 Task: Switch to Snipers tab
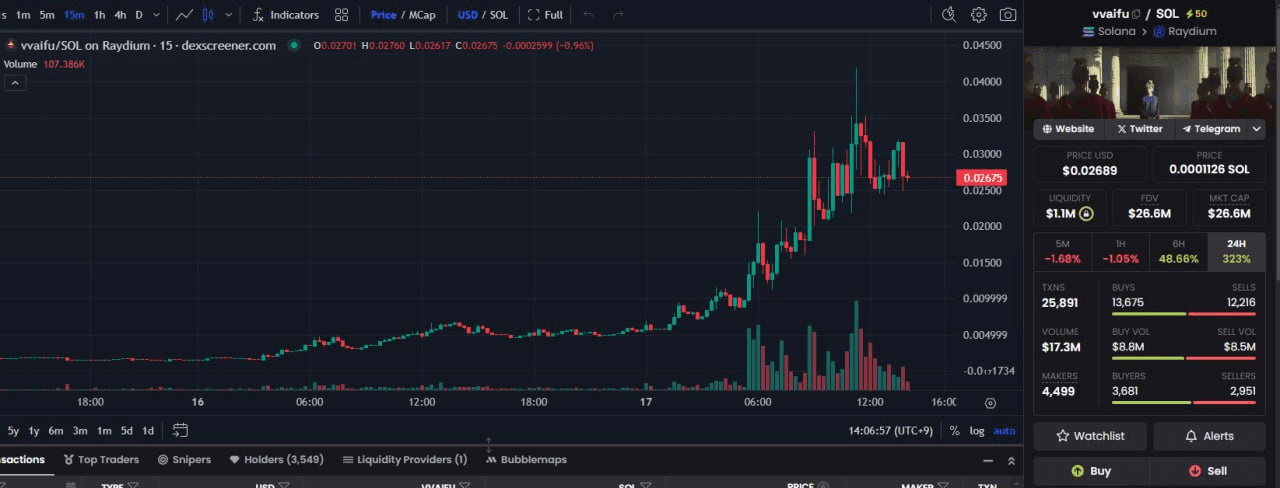point(184,460)
